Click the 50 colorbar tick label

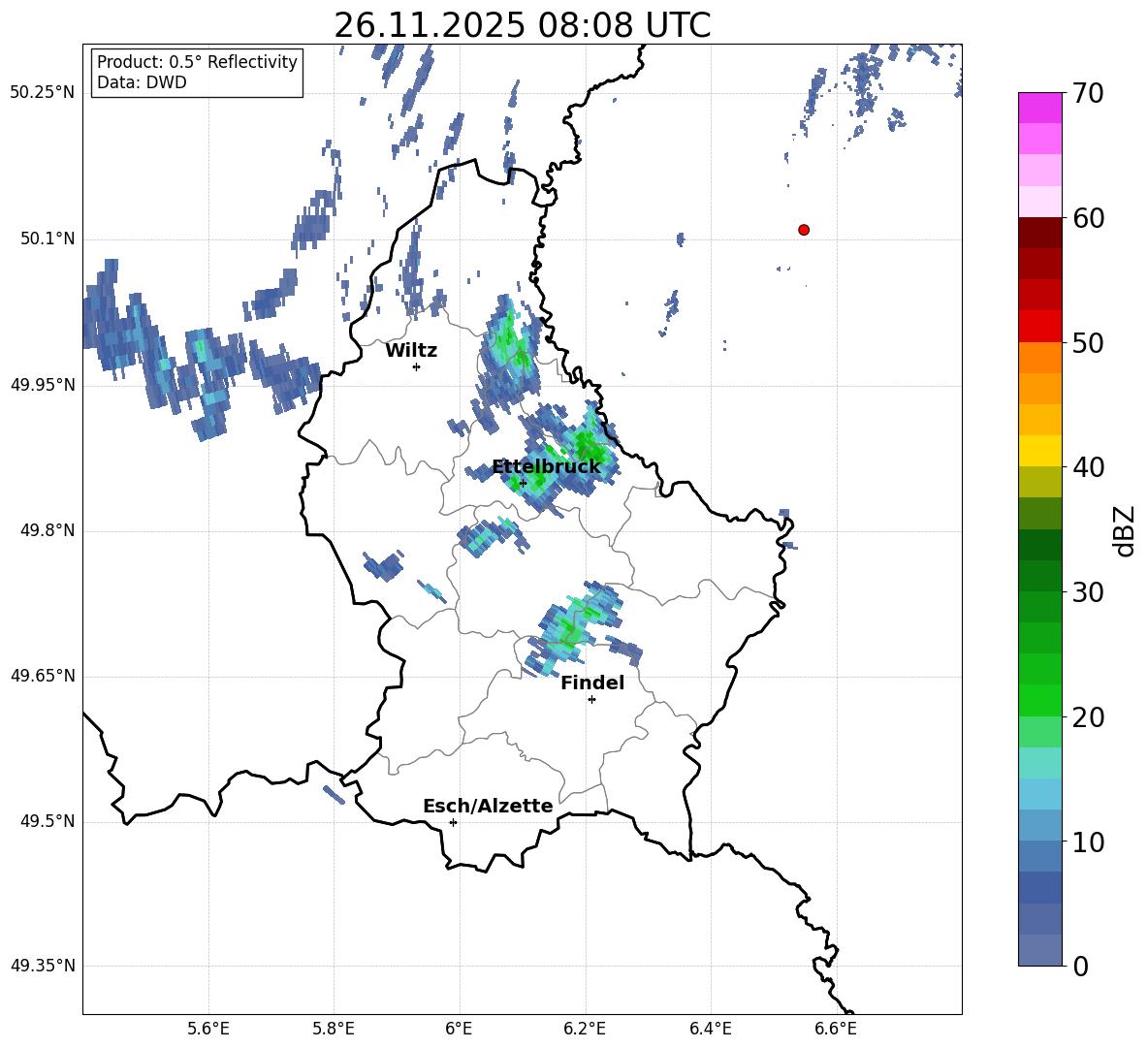1088,343
